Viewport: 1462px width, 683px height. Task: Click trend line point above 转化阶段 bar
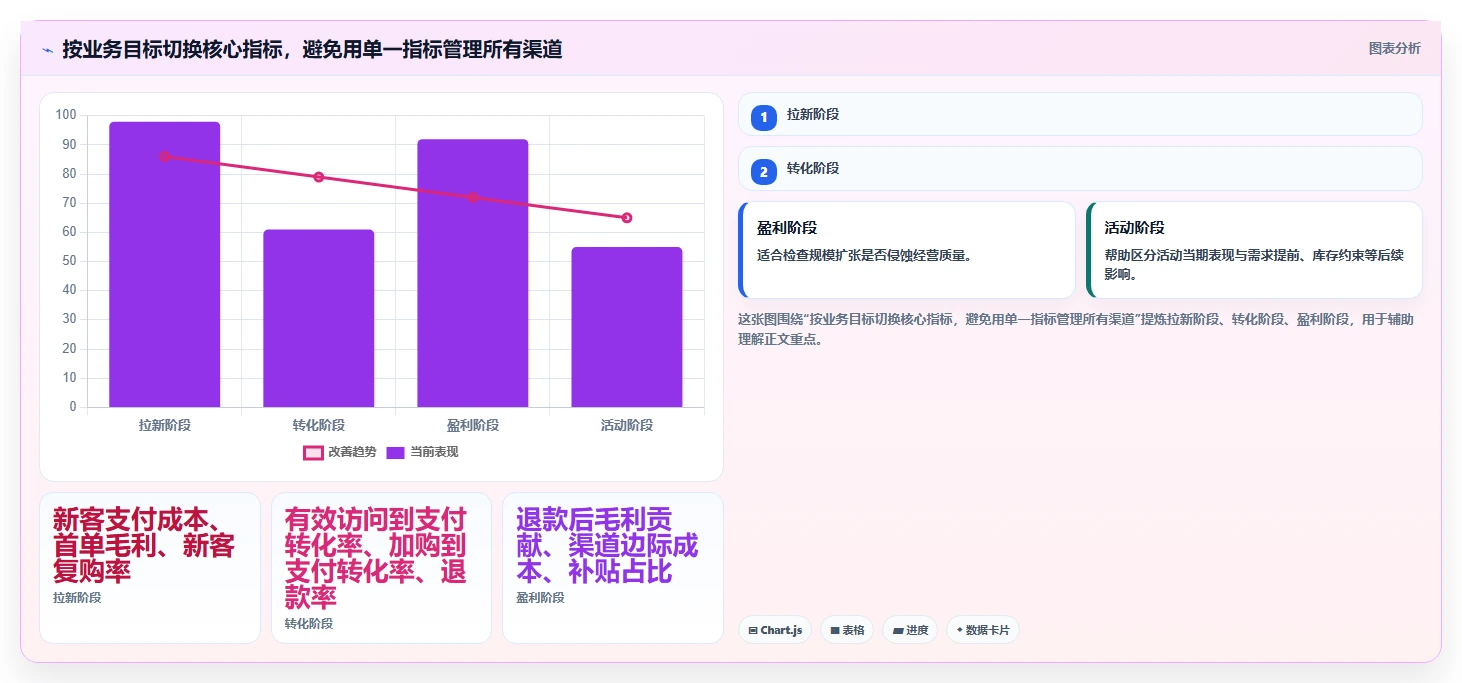pyautogui.click(x=319, y=177)
